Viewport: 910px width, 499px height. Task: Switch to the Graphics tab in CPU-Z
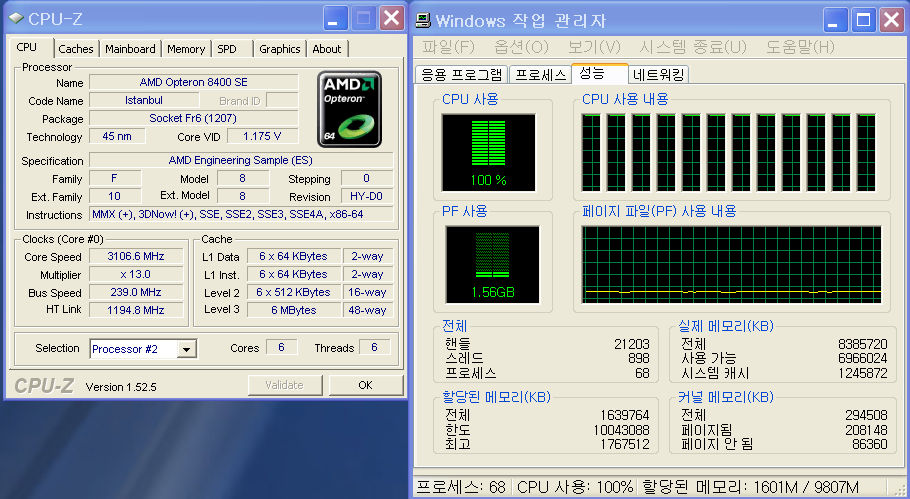coord(279,49)
